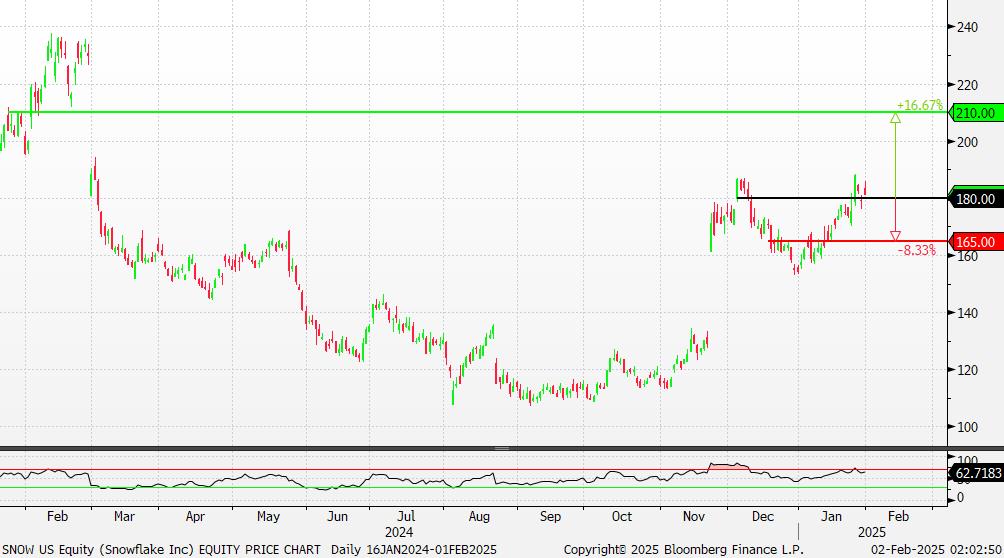Click the black 180.00 price label

[x=976, y=199]
